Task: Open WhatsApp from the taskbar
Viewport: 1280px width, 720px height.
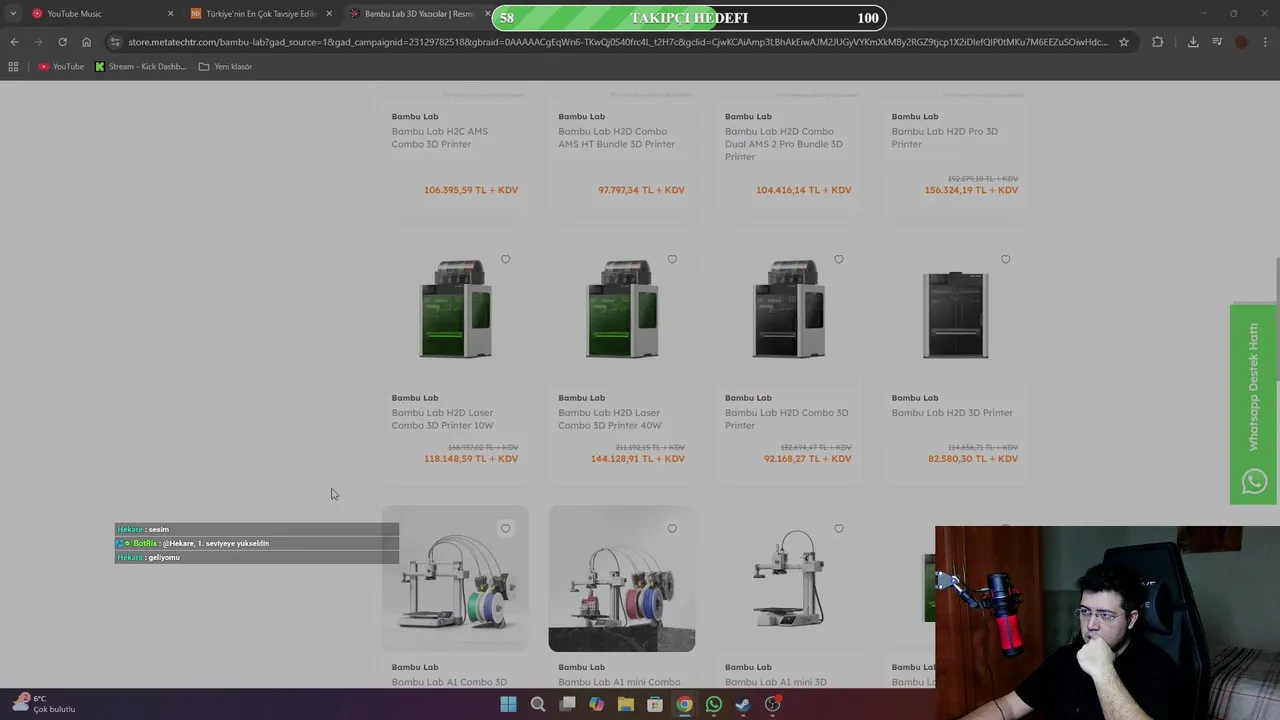Action: click(714, 704)
